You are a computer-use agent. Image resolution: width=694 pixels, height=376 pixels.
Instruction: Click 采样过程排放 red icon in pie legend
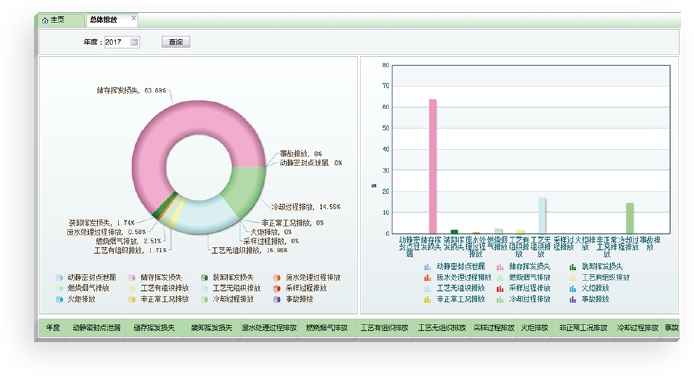277,288
